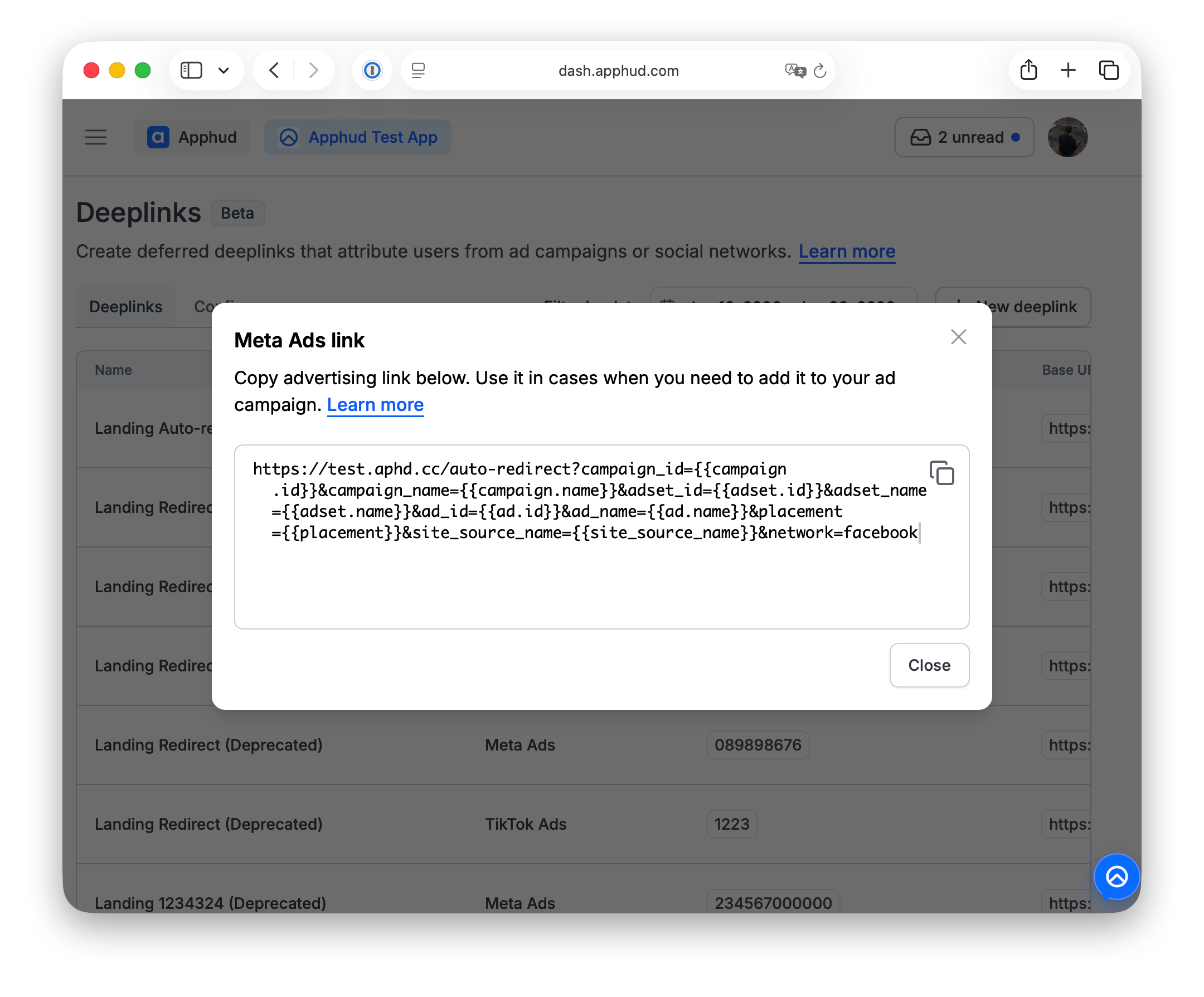Go forward with the Safari forward arrow
This screenshot has width=1204, height=997.
(313, 71)
